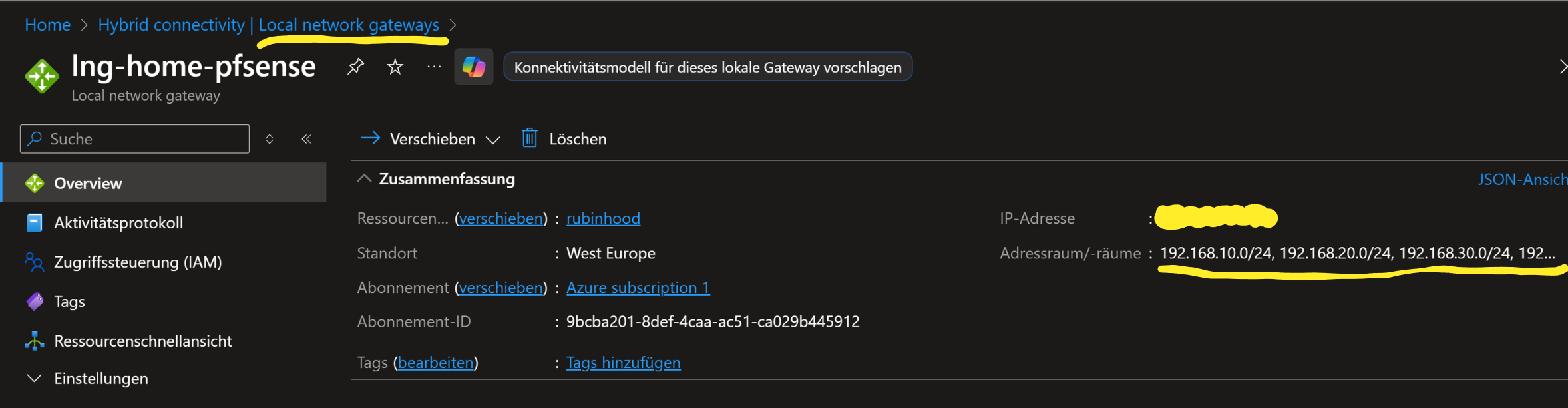
Task: Open Aktivitätsprotokoll in the sidebar
Action: (x=118, y=222)
